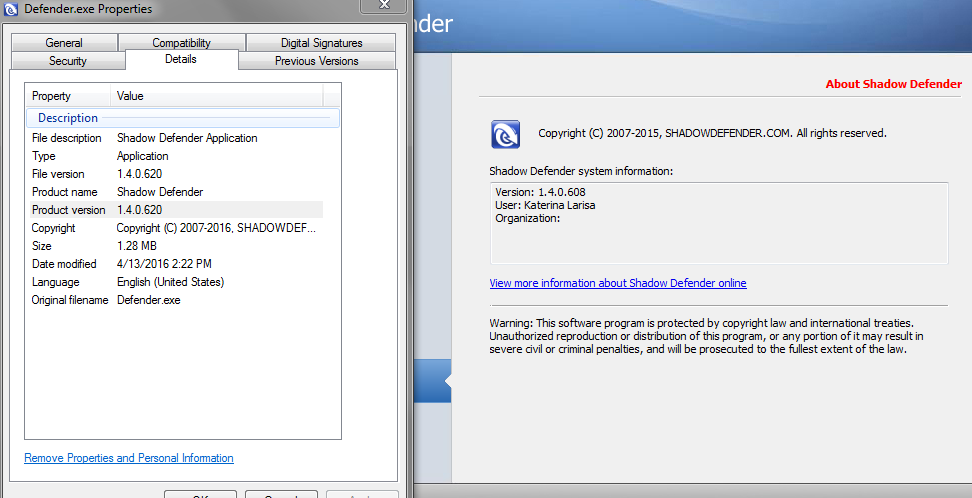Select the Original filename row
This screenshot has width=972, height=498.
[175, 300]
